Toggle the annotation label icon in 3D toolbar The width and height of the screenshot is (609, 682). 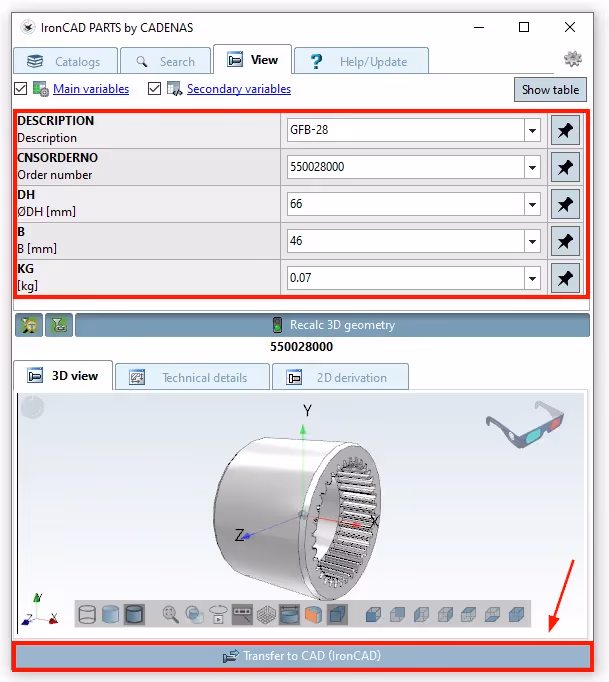click(x=242, y=614)
